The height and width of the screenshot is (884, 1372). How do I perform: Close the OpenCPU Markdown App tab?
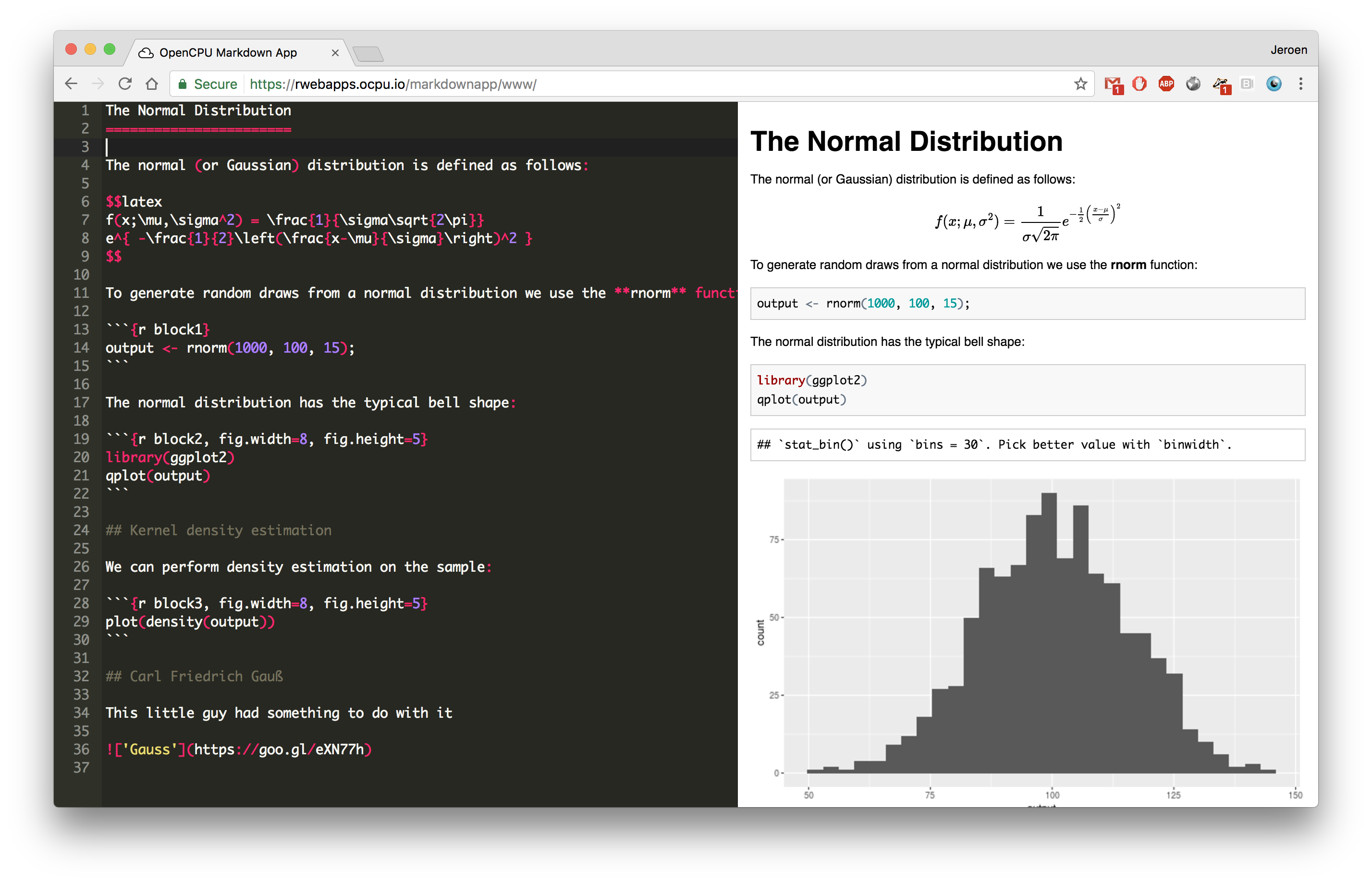tap(335, 53)
